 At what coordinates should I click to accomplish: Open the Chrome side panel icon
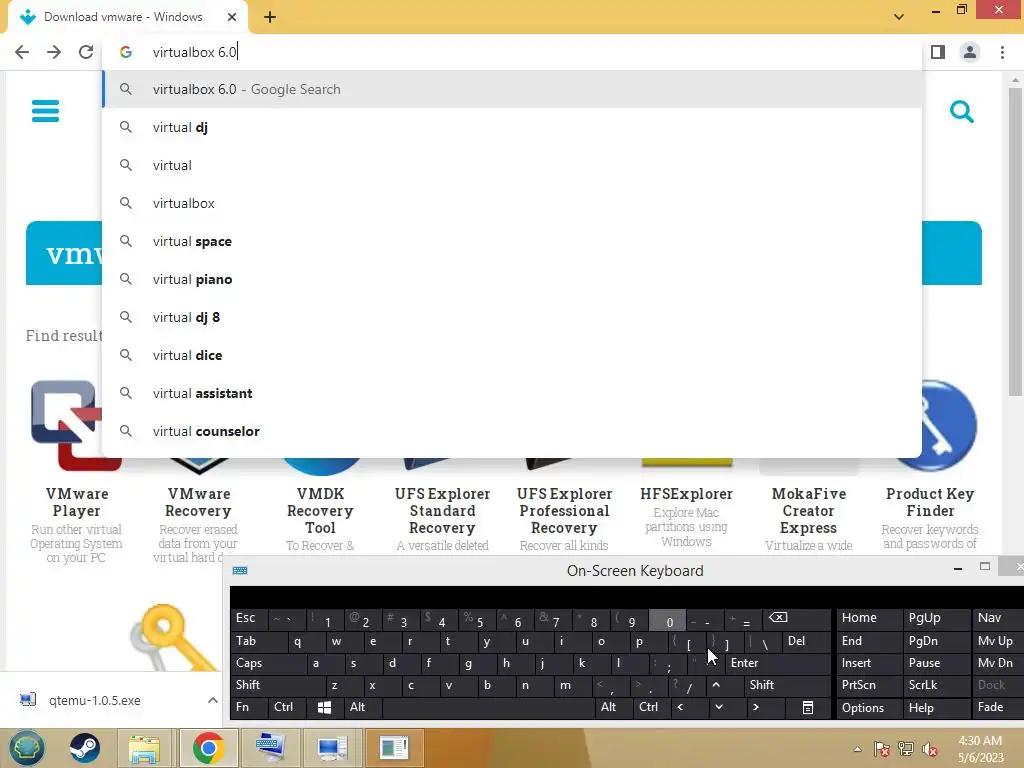(938, 52)
